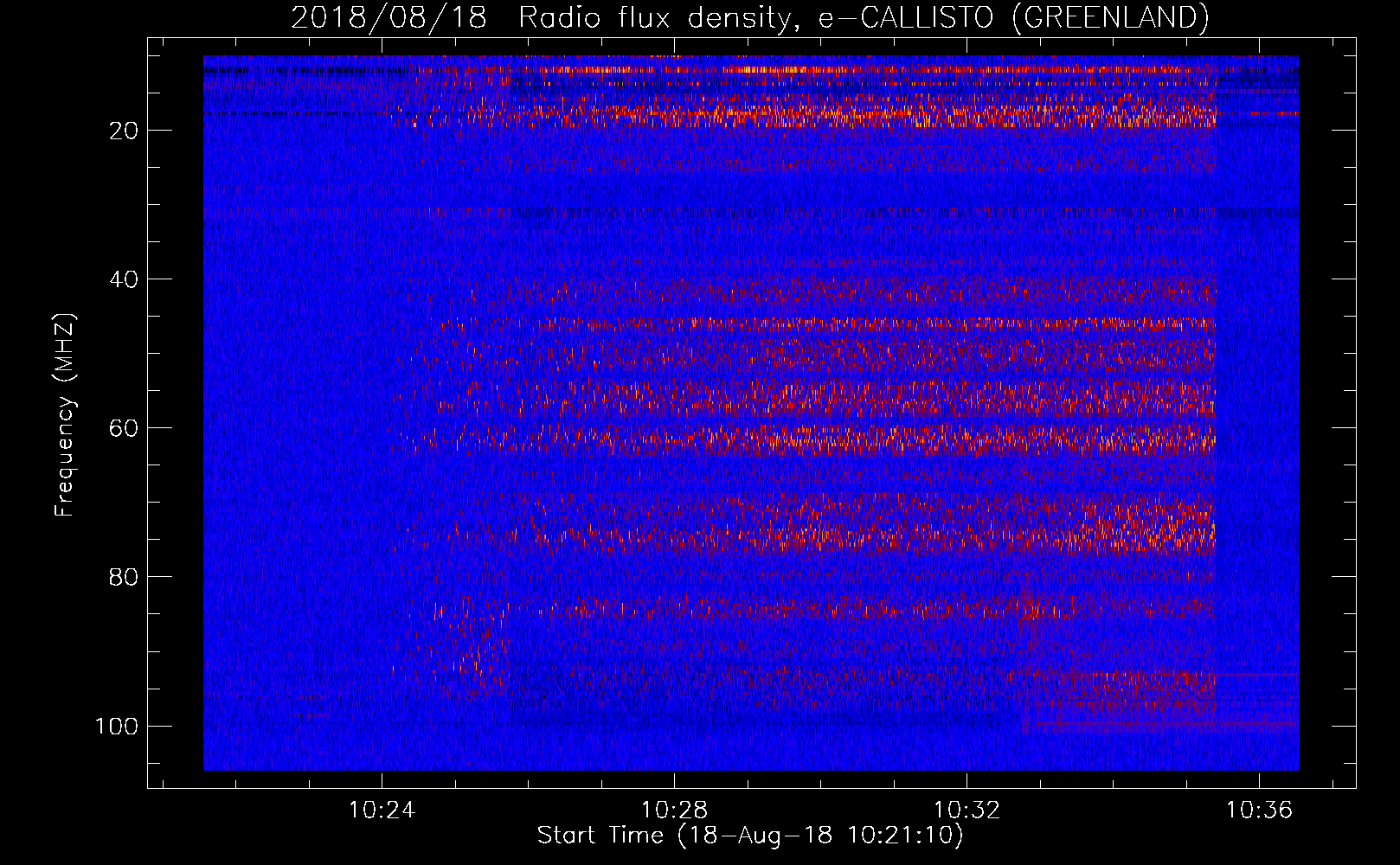Click the 10:32 time tick label

(967, 810)
